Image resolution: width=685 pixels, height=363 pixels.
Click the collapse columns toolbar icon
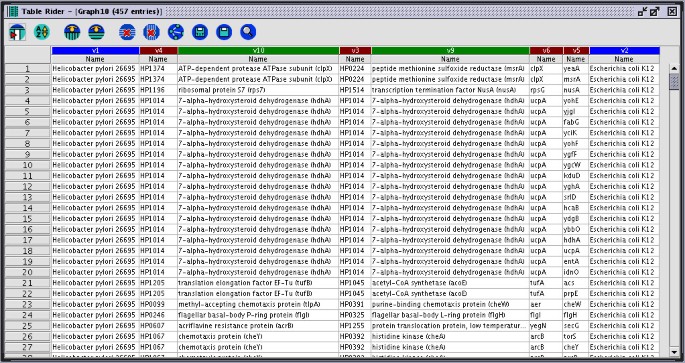pos(72,32)
